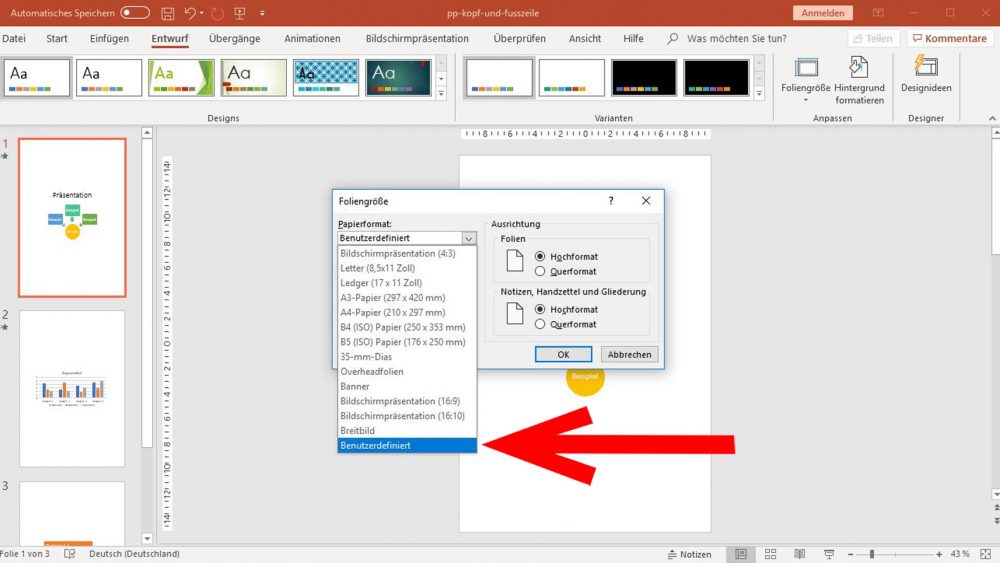
Task: Switch to reading view icon
Action: [x=799, y=554]
